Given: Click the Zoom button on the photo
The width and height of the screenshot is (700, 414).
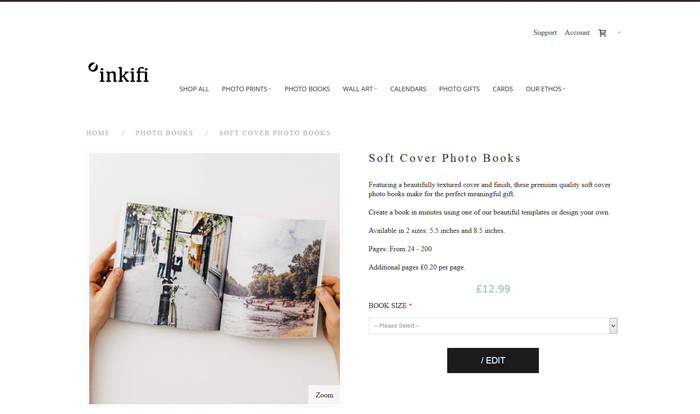Looking at the screenshot, I should pyautogui.click(x=324, y=395).
